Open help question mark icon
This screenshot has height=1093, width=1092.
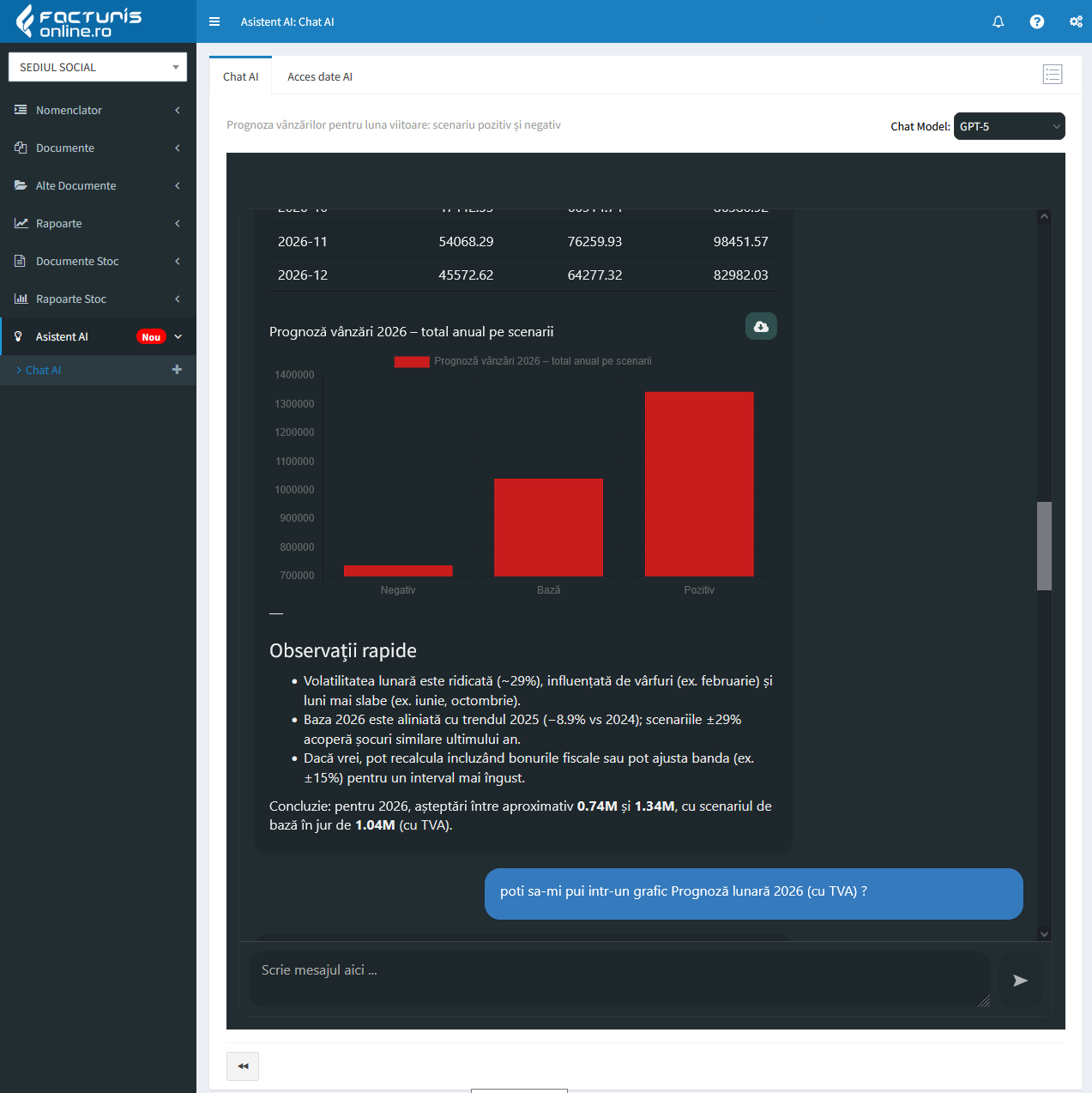tap(1037, 21)
